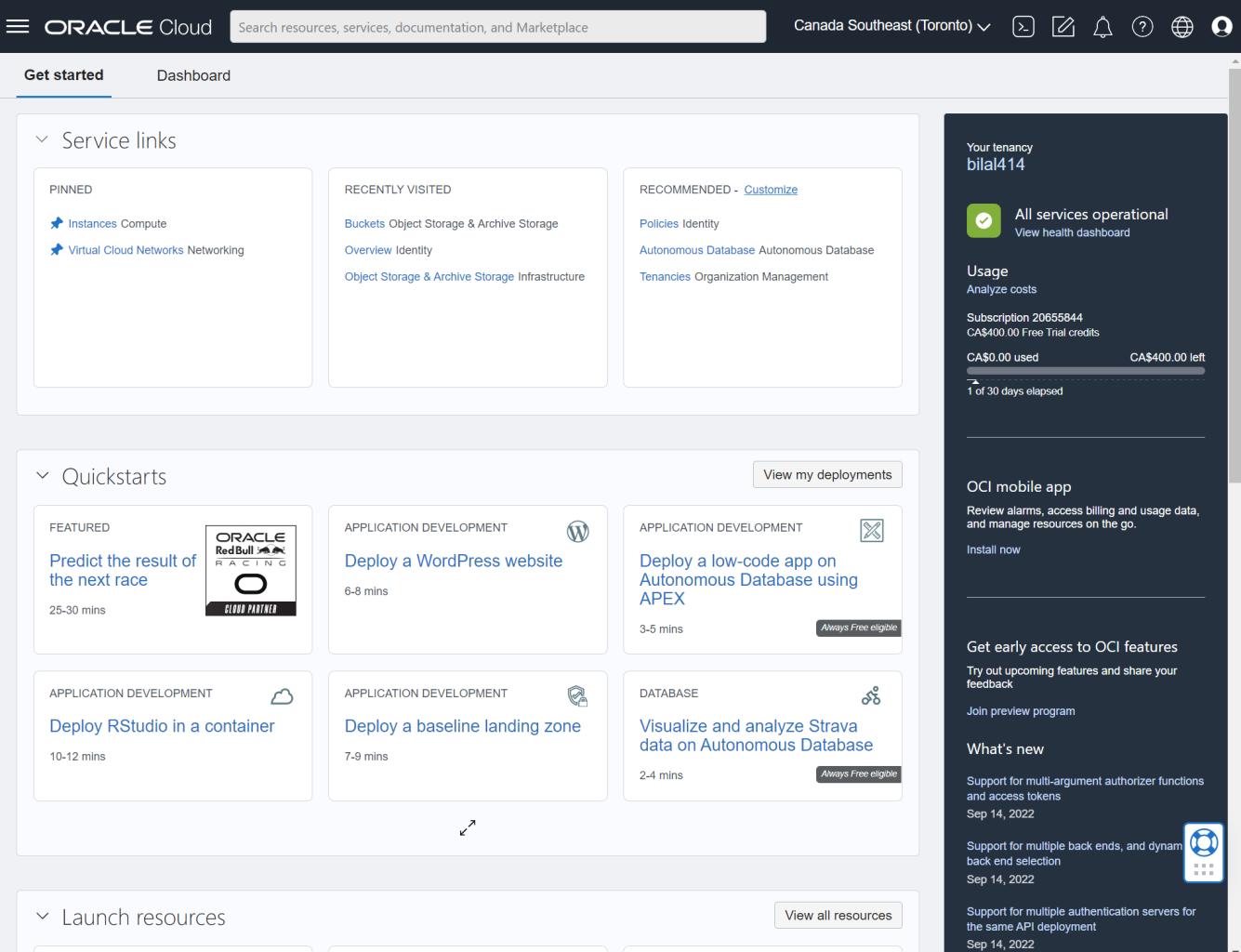Click the page vertical scrollbar
The image size is (1241, 952).
[1234, 275]
